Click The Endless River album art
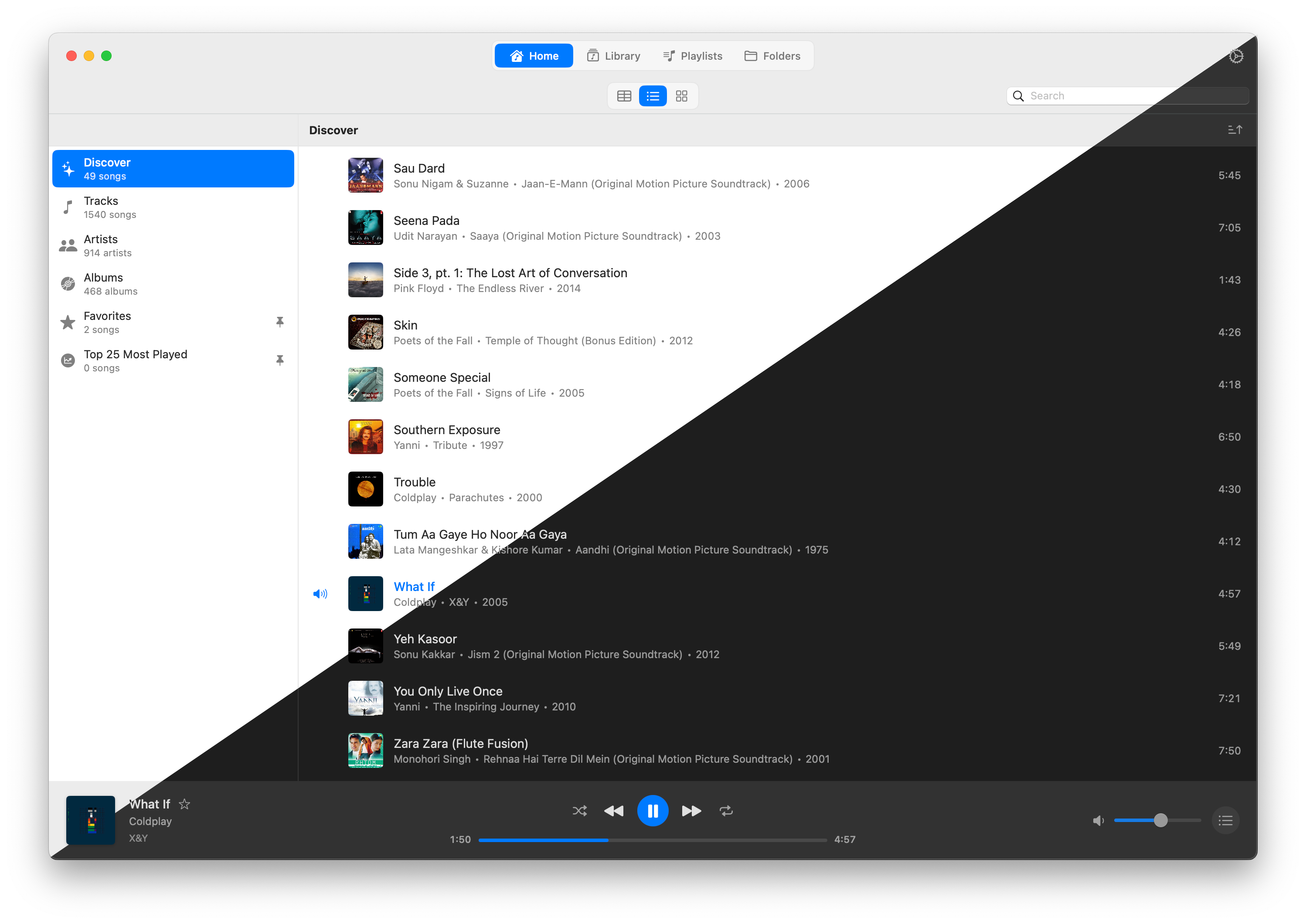1306x924 pixels. 365,280
